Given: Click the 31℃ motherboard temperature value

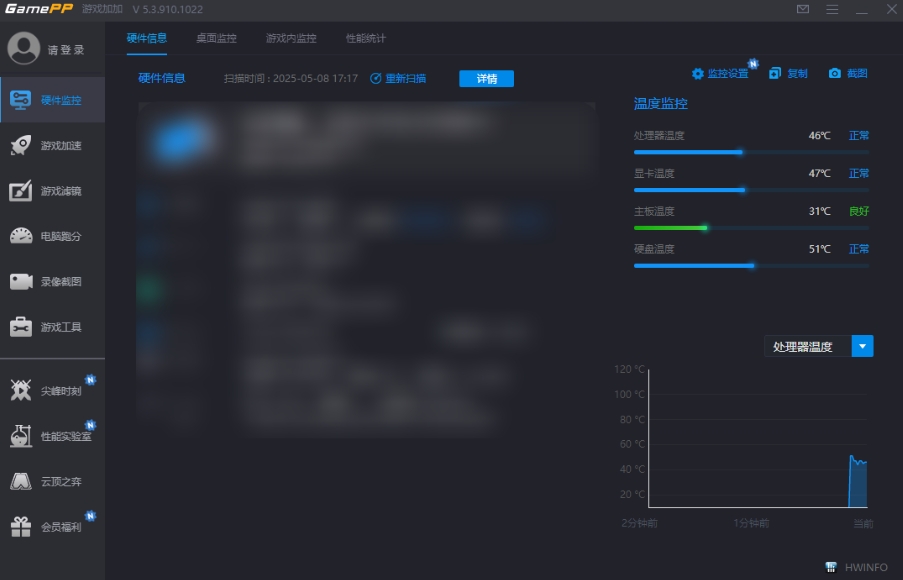Looking at the screenshot, I should 819,211.
